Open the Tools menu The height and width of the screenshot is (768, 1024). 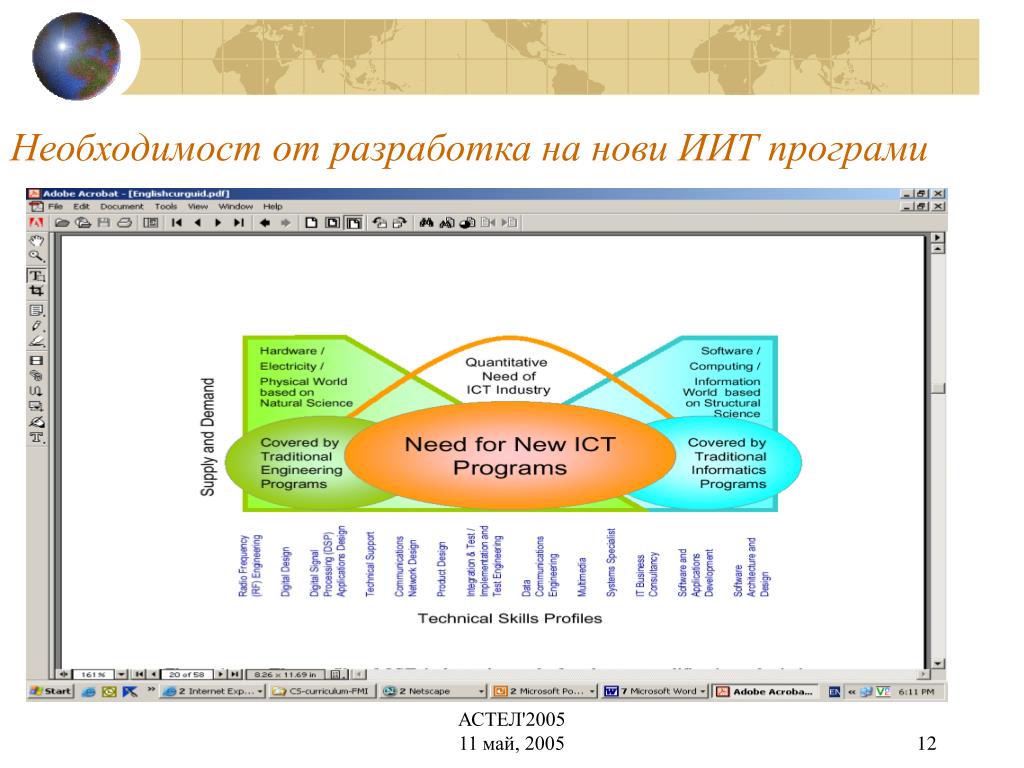pos(166,206)
